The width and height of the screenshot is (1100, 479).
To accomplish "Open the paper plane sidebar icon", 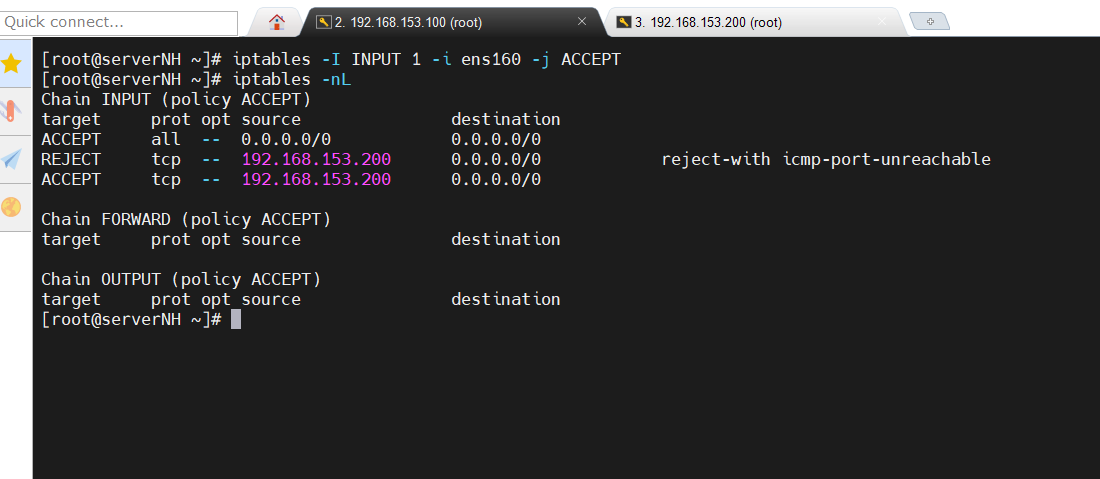I will pyautogui.click(x=12, y=159).
